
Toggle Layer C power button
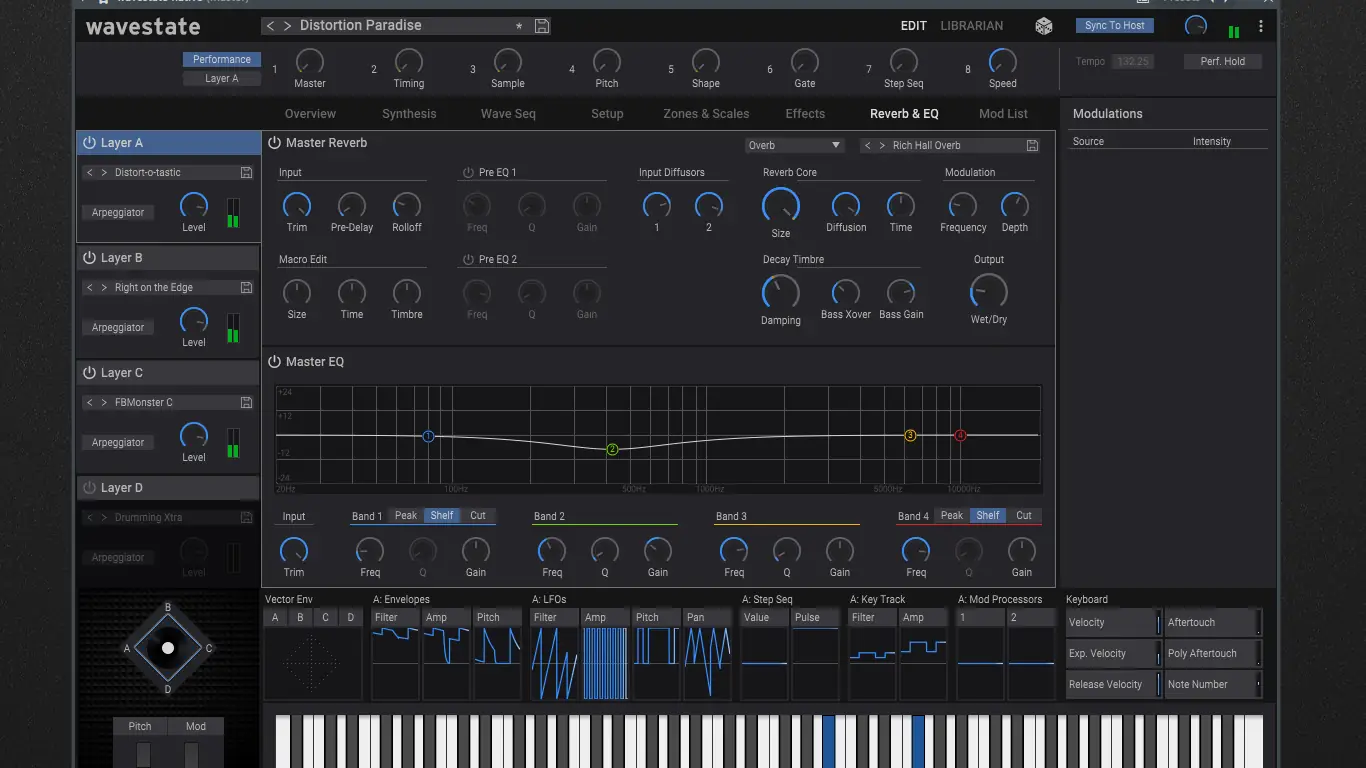click(89, 373)
